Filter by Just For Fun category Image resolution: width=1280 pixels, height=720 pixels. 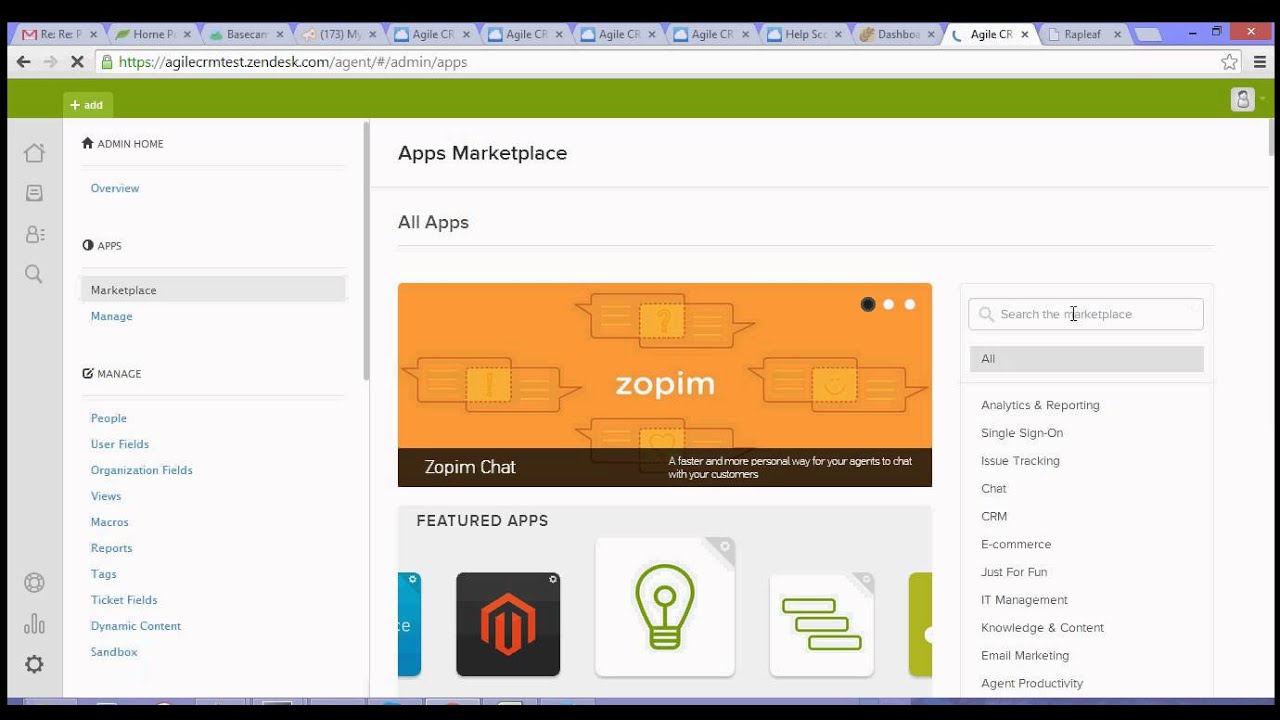(1014, 572)
